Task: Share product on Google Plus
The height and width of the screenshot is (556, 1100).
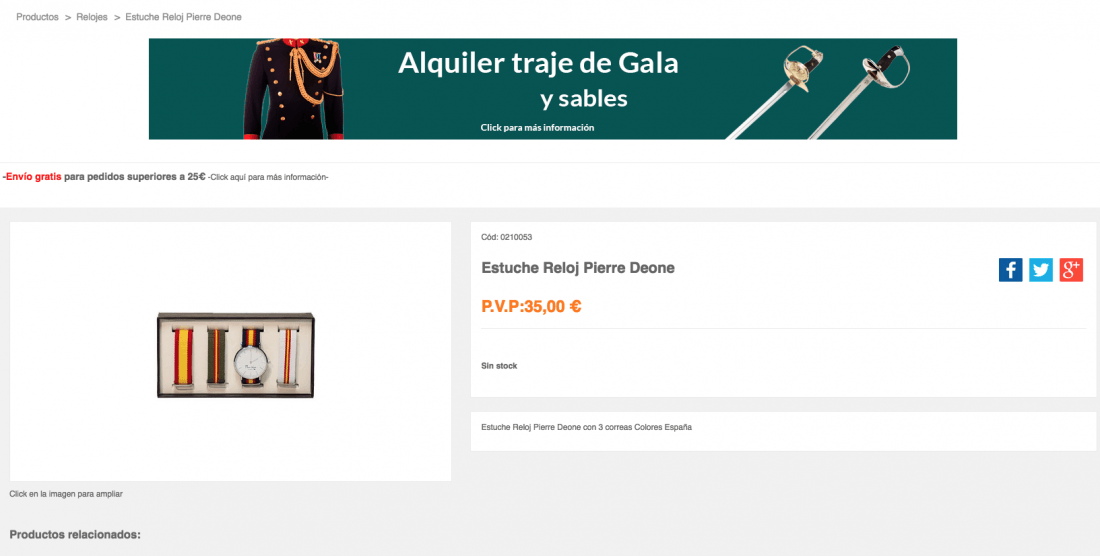Action: point(1071,270)
